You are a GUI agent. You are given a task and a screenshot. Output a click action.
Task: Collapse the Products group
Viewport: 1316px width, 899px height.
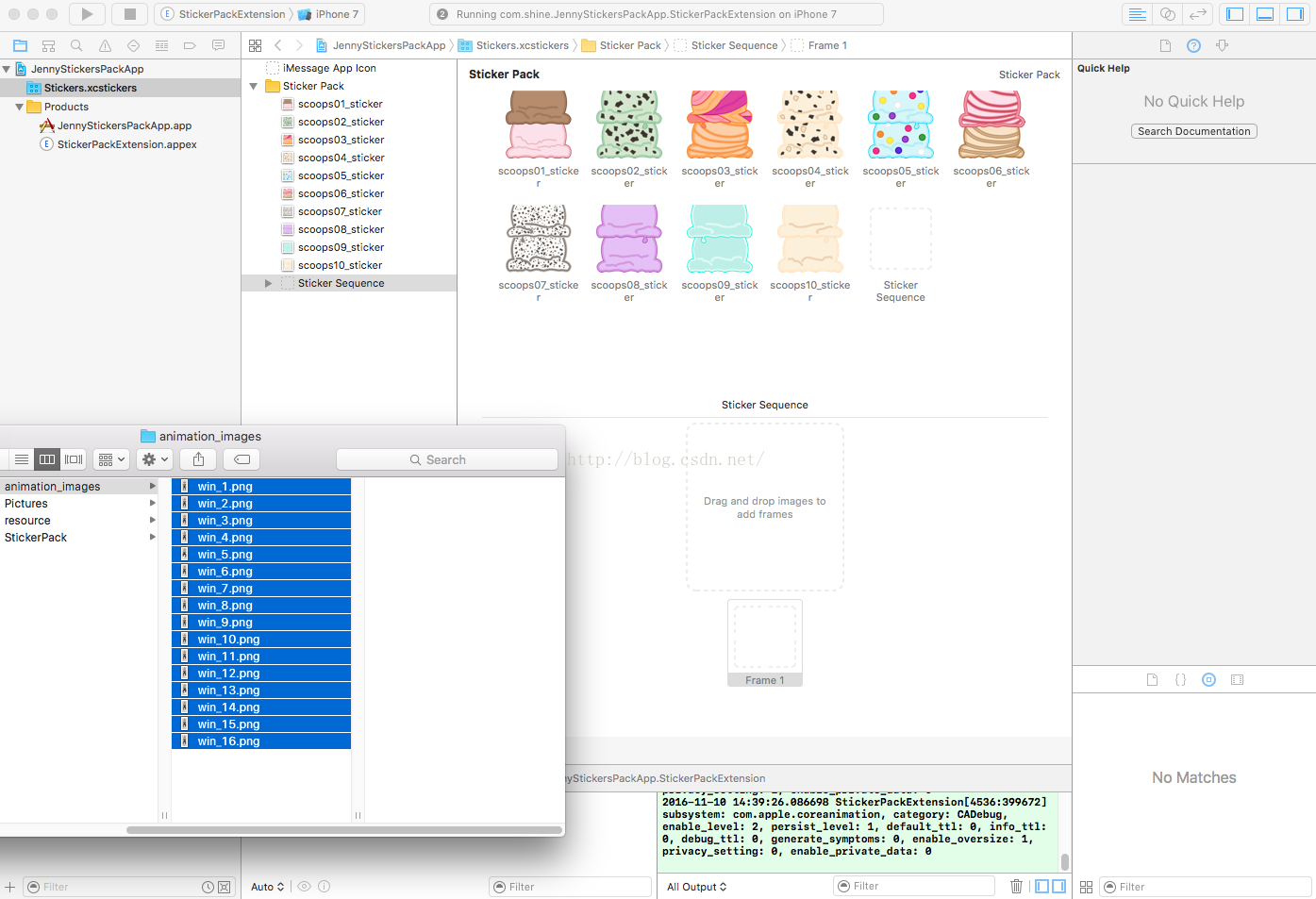click(x=19, y=107)
